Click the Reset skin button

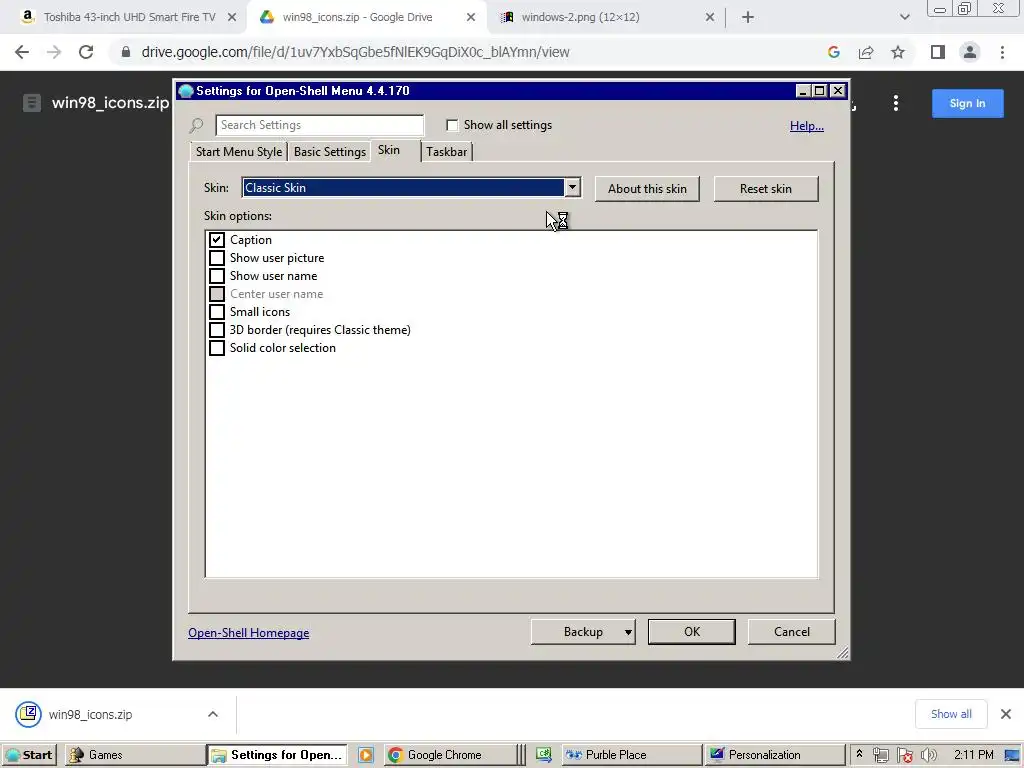[765, 189]
